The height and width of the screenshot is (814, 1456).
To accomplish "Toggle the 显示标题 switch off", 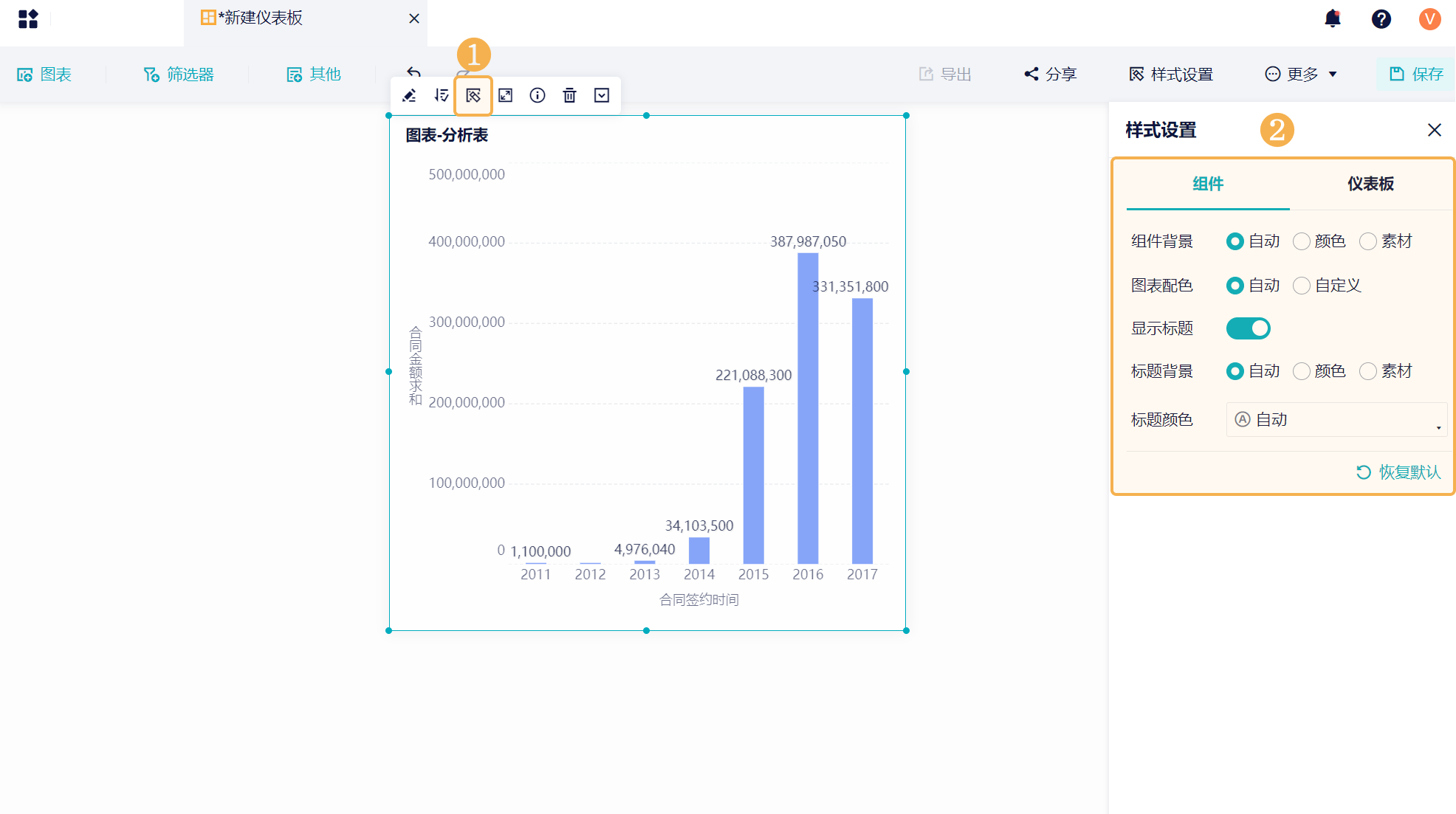I will click(x=1248, y=328).
